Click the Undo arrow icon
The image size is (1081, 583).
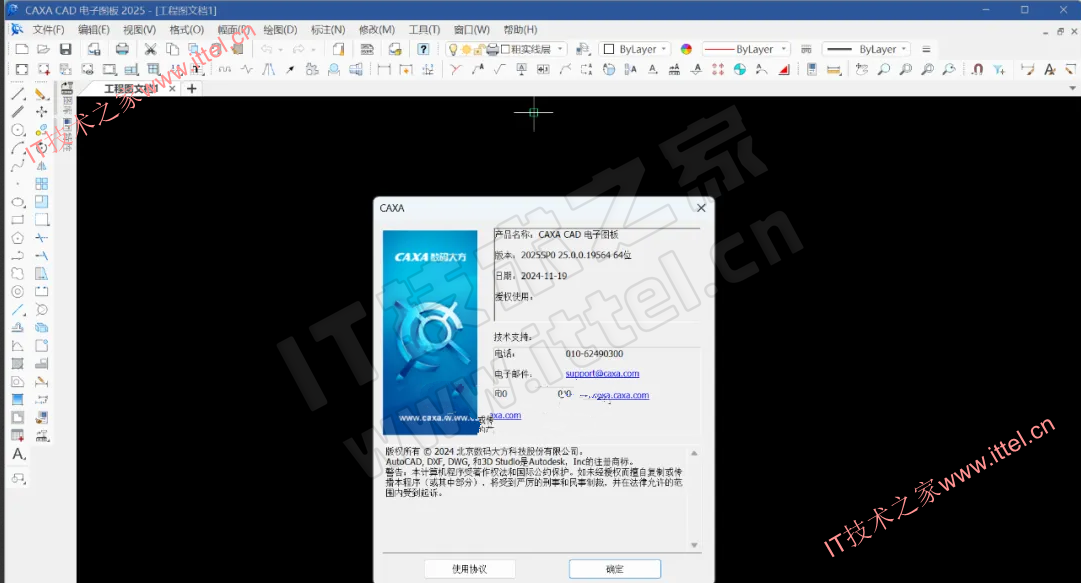click(x=266, y=49)
